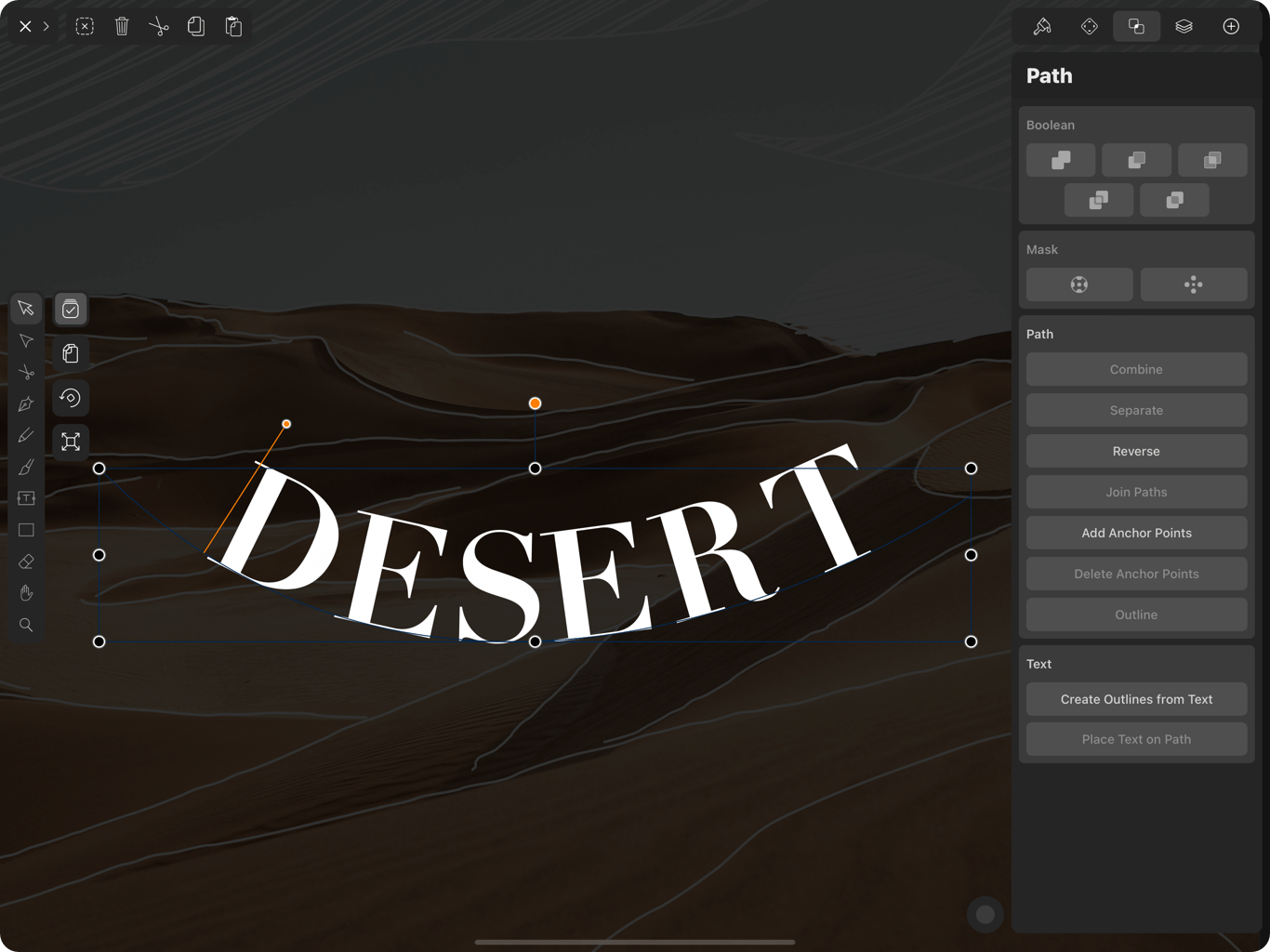Tap the deselect all icon
Image resolution: width=1270 pixels, height=952 pixels.
[85, 26]
